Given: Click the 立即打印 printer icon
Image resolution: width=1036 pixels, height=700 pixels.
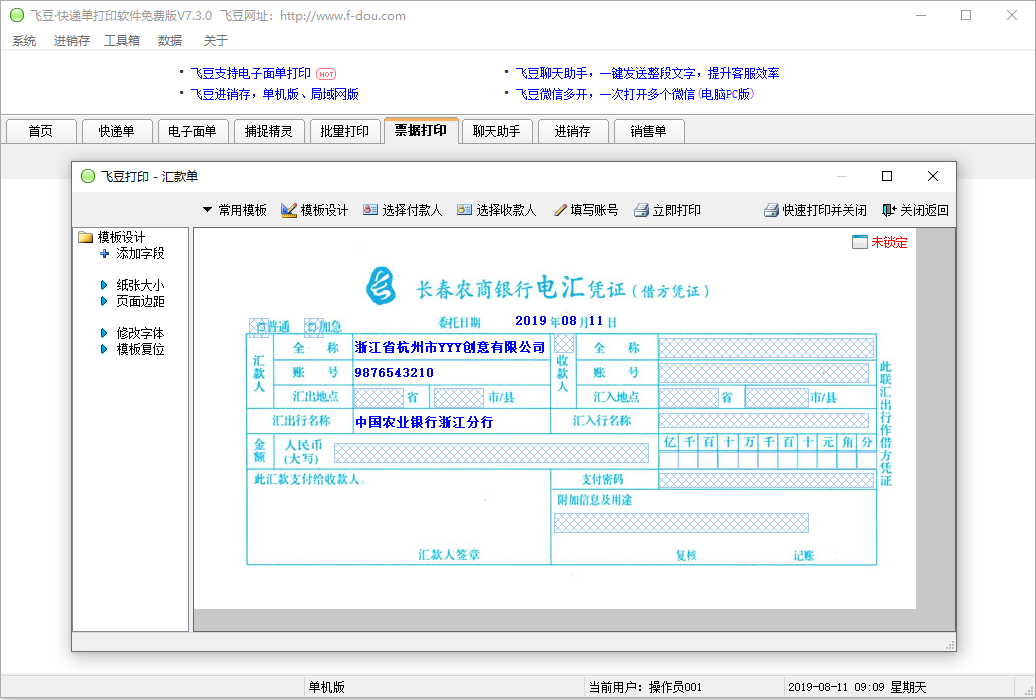Looking at the screenshot, I should (641, 210).
